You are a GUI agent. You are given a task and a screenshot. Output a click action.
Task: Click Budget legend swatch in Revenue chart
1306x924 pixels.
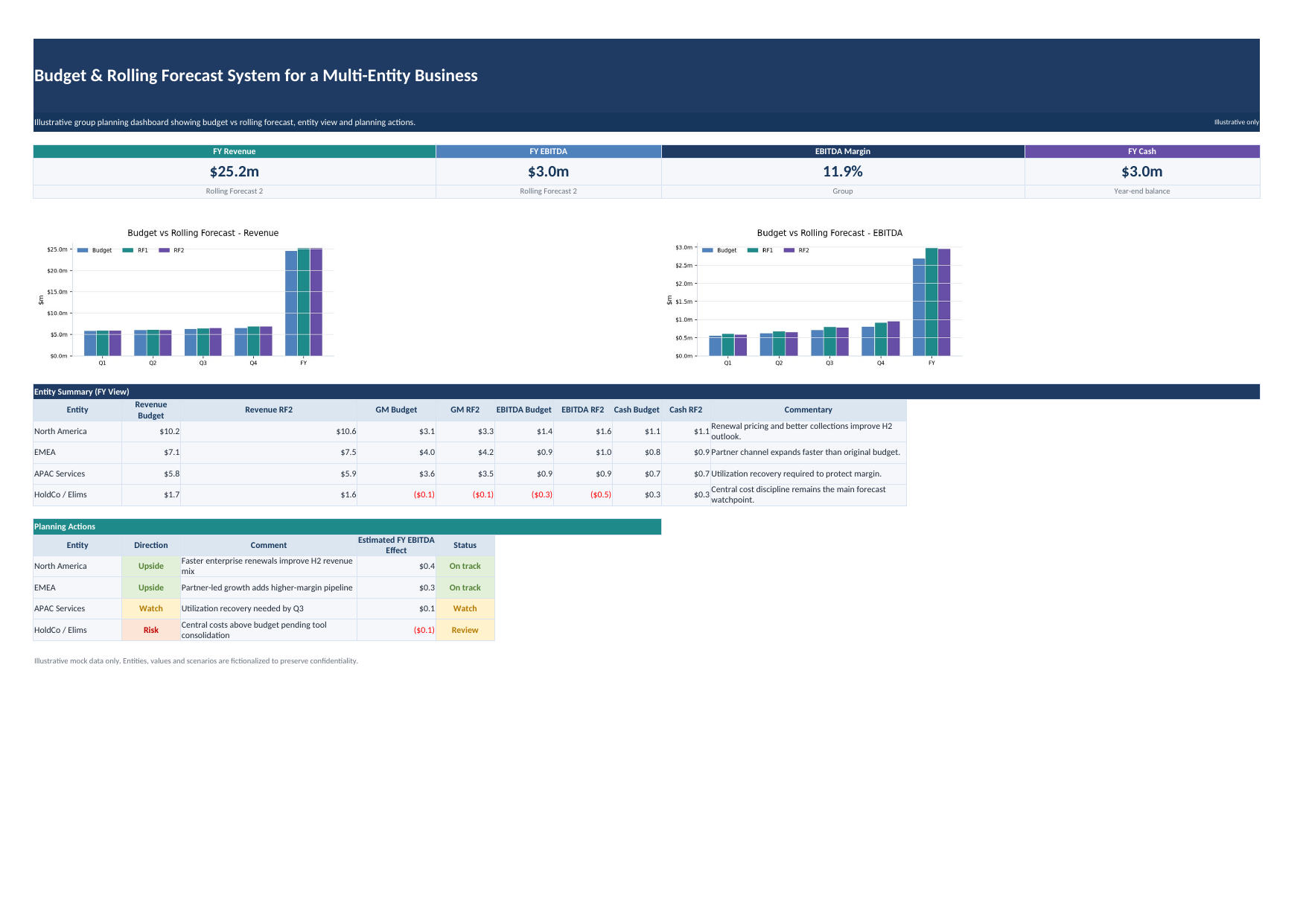coord(83,250)
